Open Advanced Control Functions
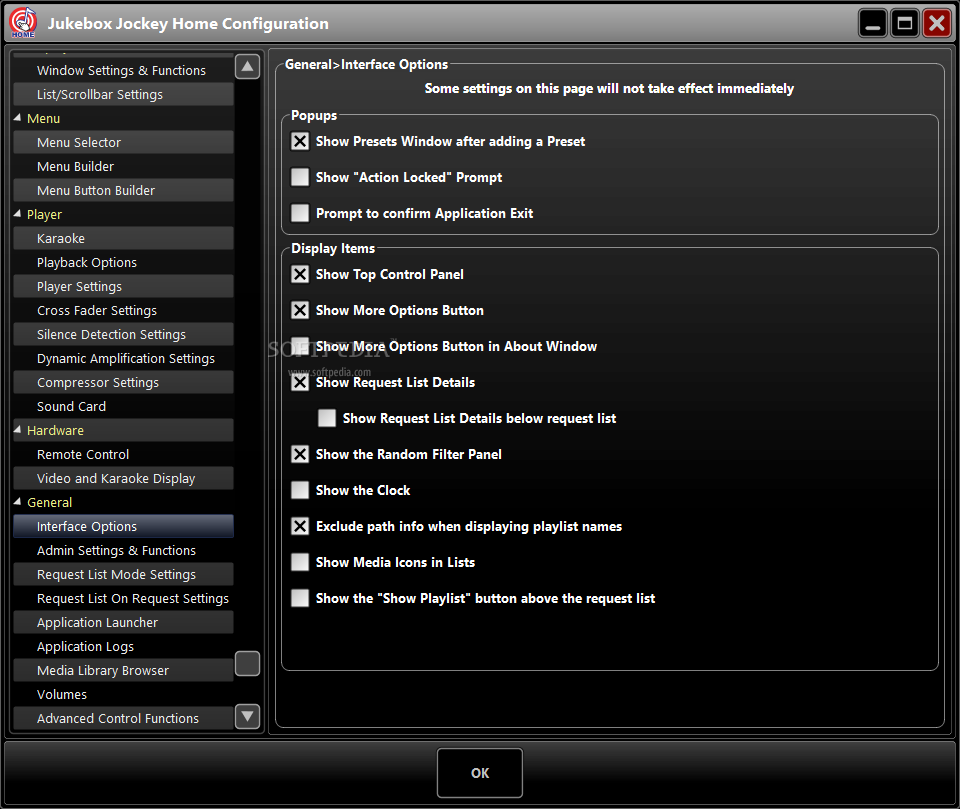 (x=123, y=718)
